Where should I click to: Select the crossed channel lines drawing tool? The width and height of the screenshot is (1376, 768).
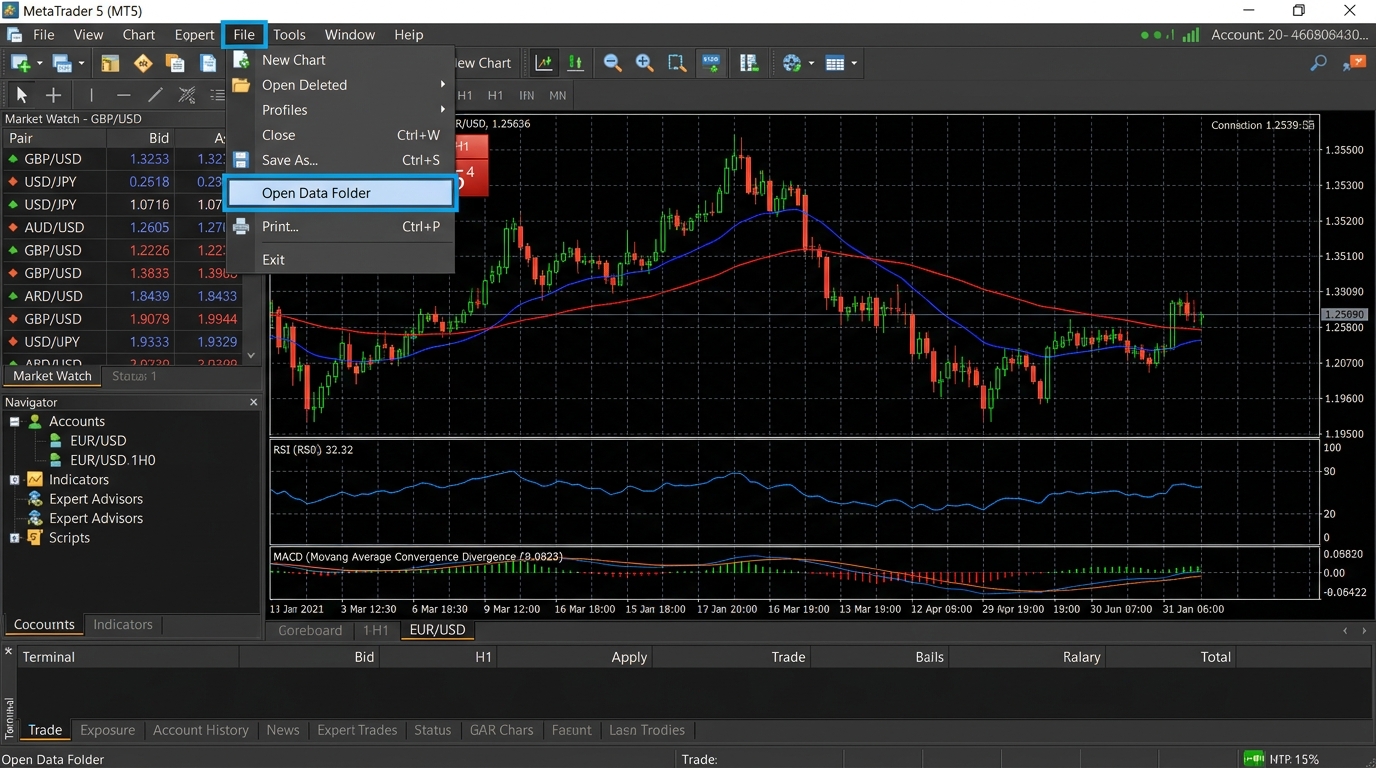pos(187,95)
